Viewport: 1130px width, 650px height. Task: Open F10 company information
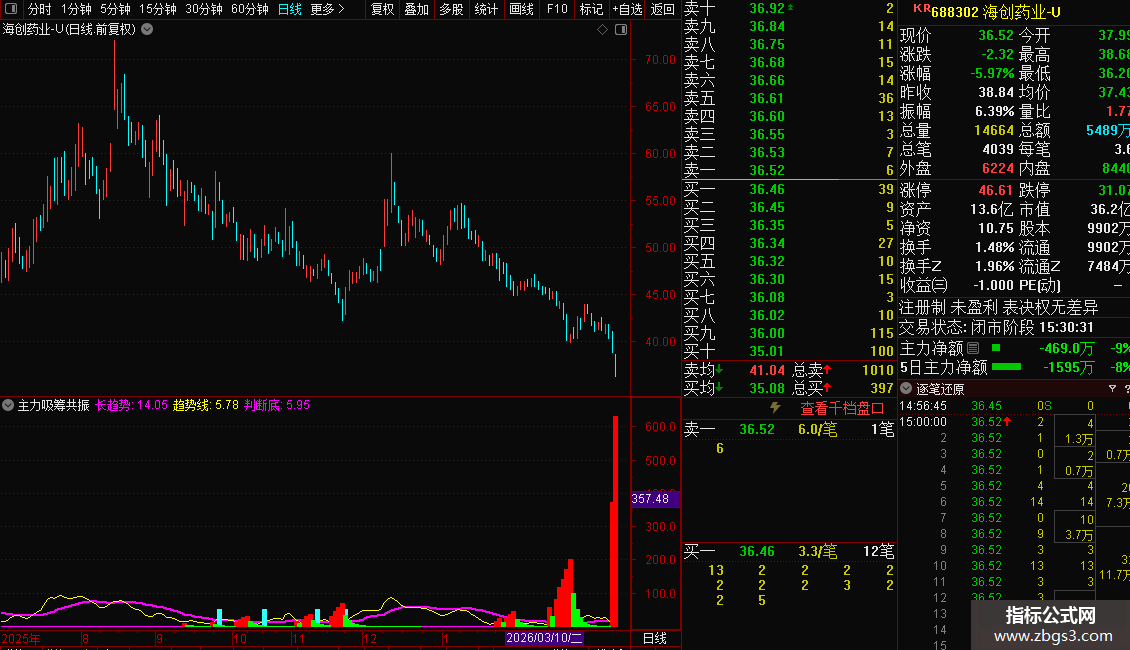557,9
